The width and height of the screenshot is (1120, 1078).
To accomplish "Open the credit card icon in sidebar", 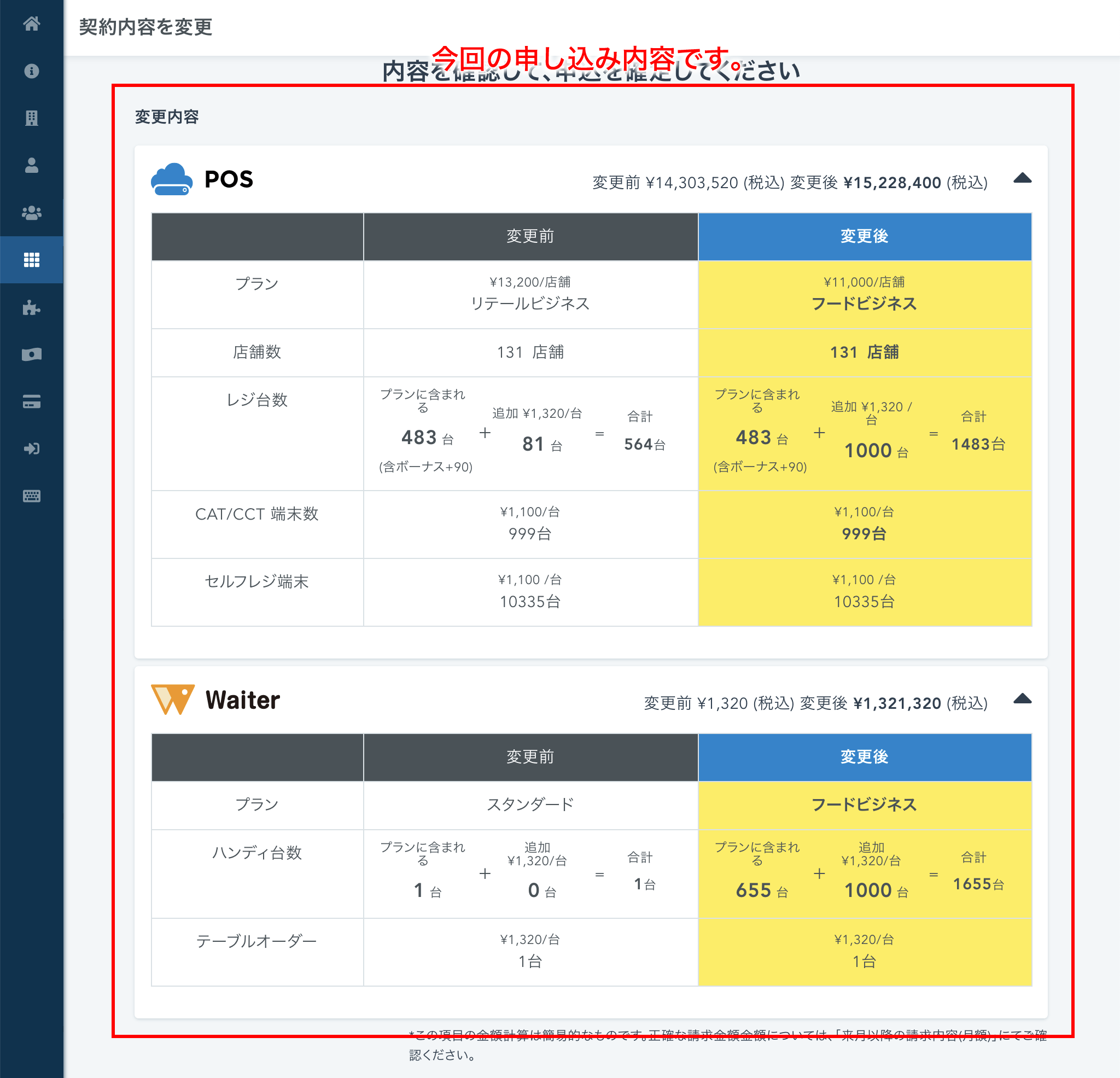I will [x=31, y=402].
